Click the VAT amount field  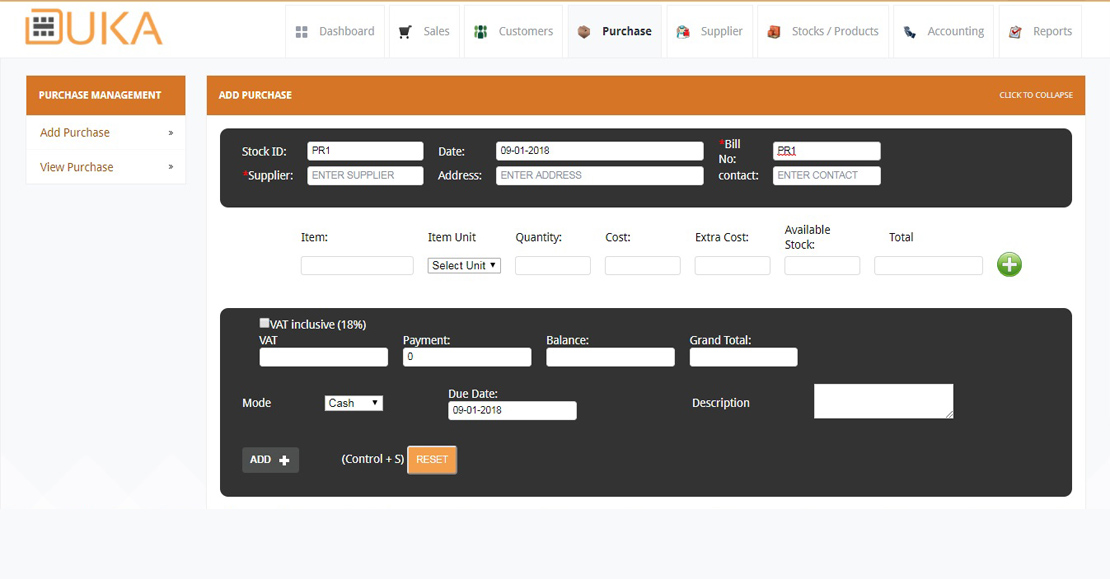pos(324,357)
